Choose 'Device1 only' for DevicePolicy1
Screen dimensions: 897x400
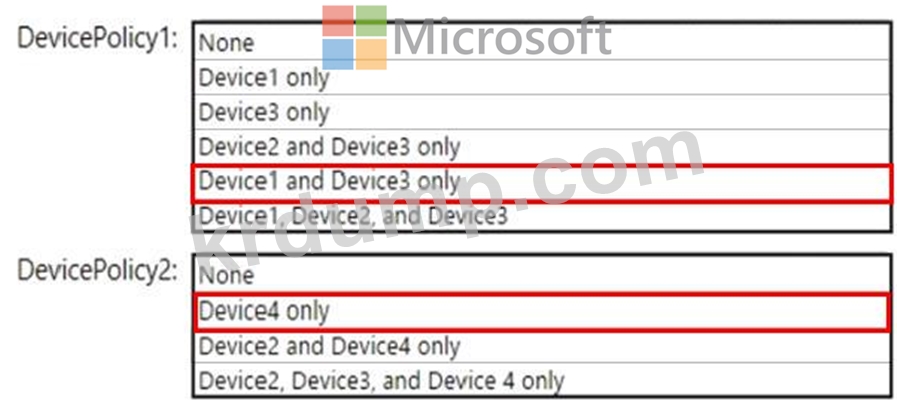click(x=542, y=77)
